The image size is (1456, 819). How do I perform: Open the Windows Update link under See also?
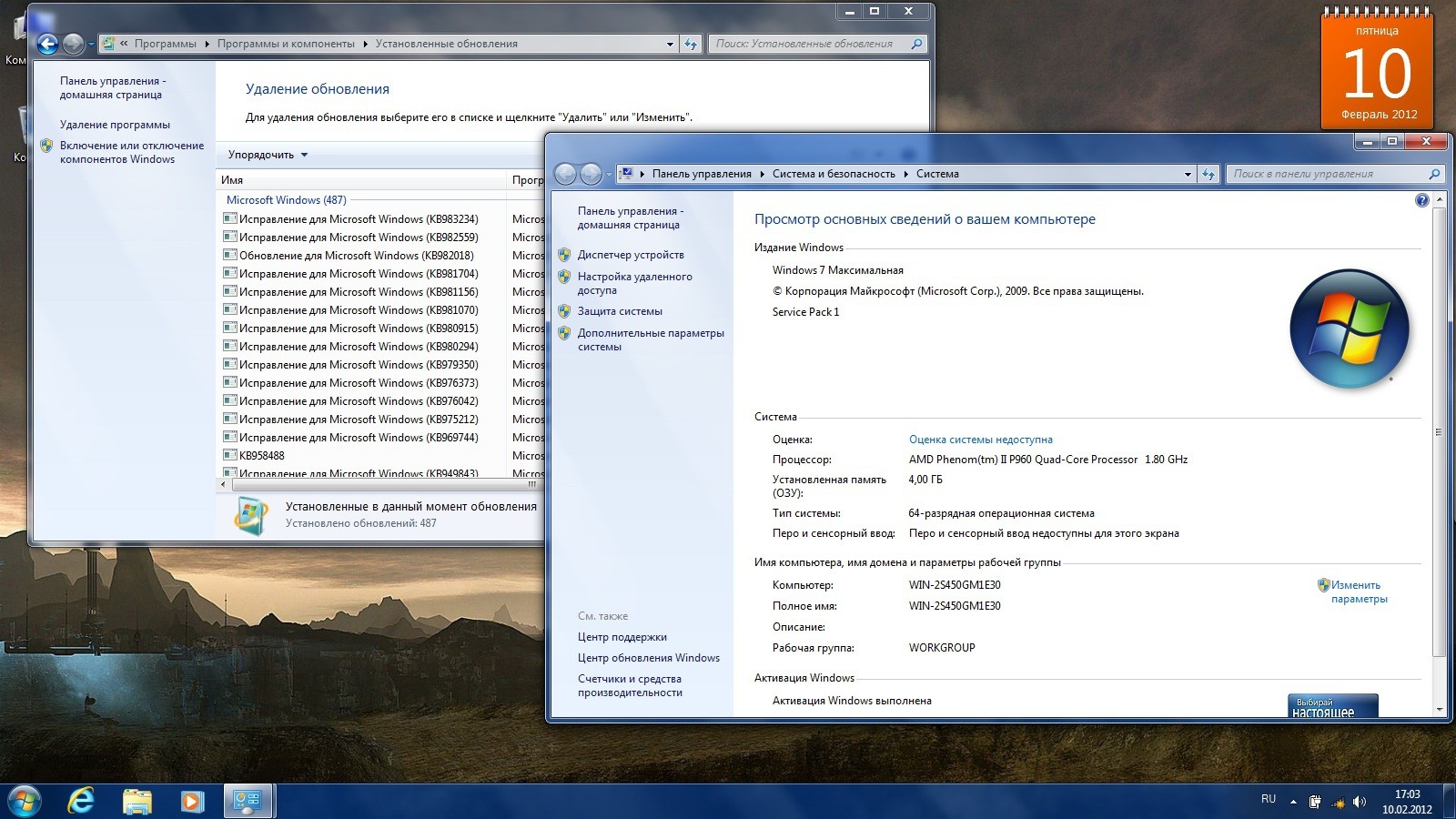648,658
